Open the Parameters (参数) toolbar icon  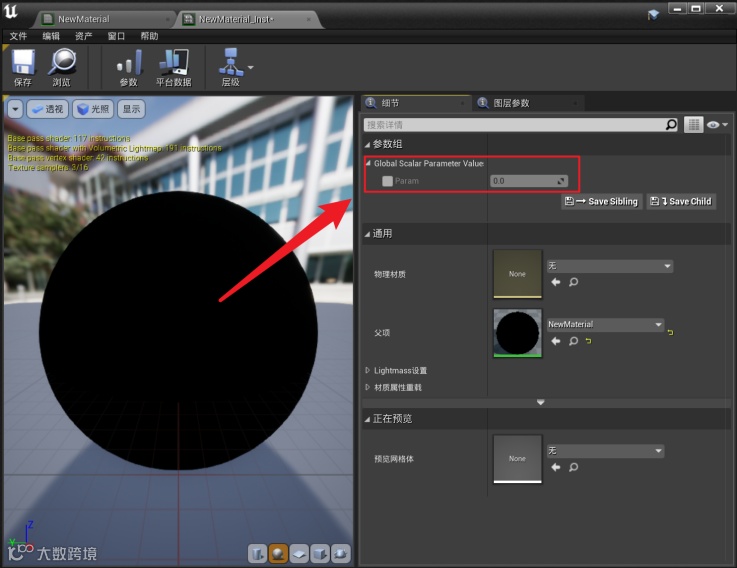pos(128,68)
